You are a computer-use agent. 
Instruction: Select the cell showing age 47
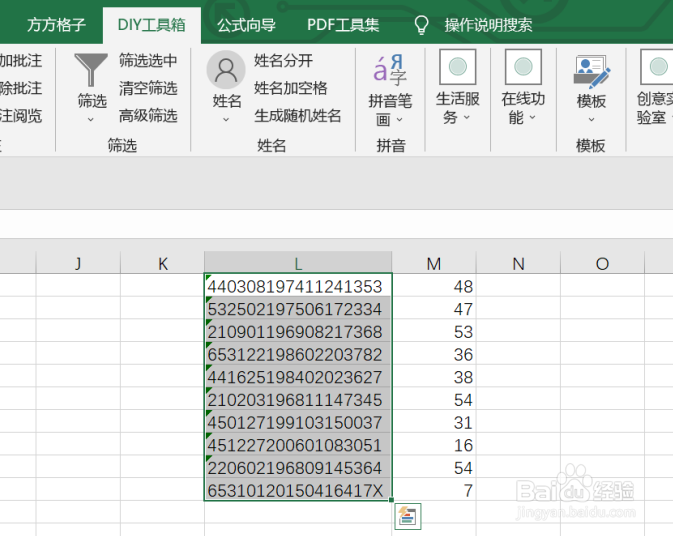434,308
